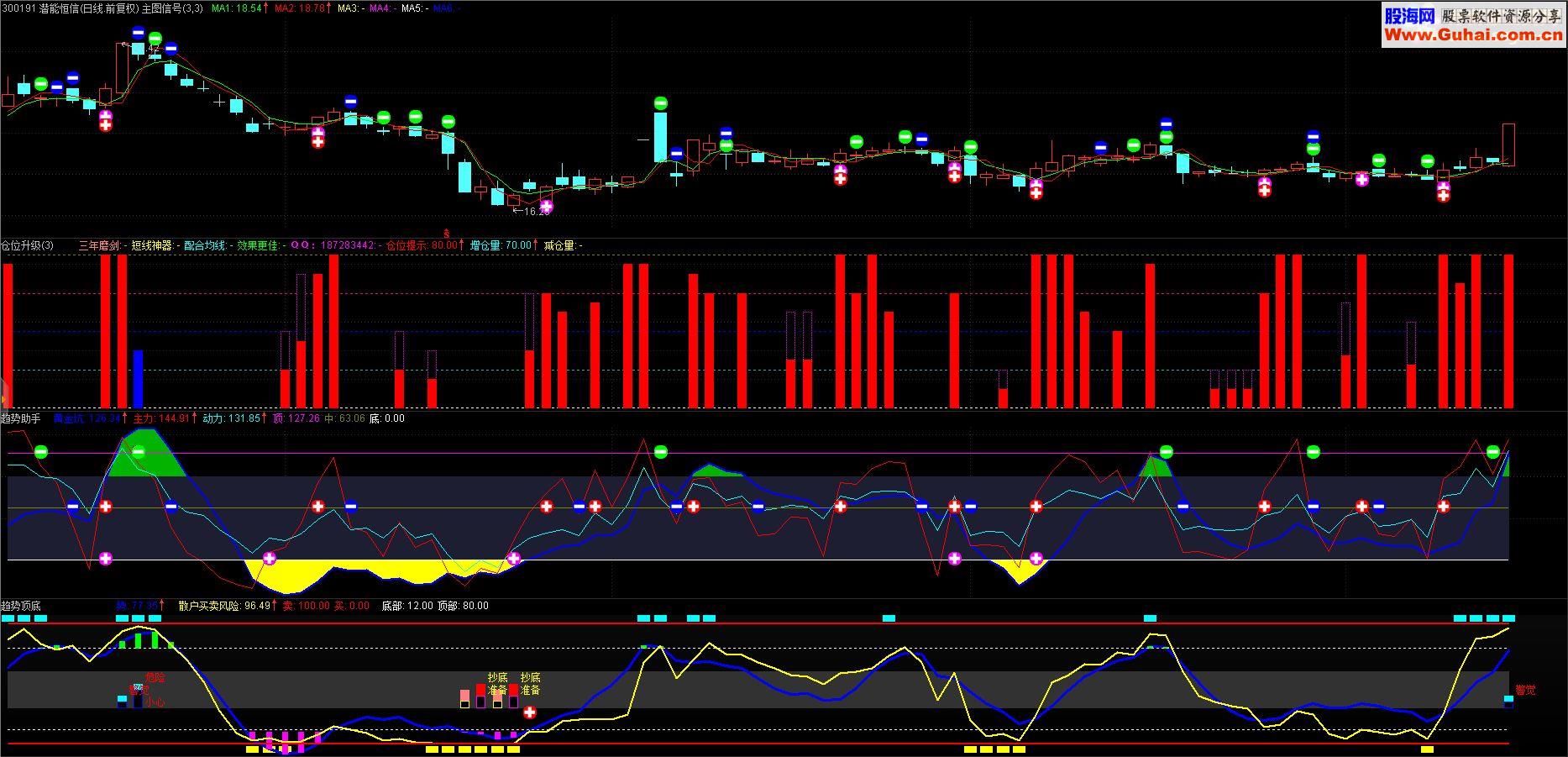The width and height of the screenshot is (1568, 757).
Task: Click green minus marker on the large green peak
Action: point(139,452)
